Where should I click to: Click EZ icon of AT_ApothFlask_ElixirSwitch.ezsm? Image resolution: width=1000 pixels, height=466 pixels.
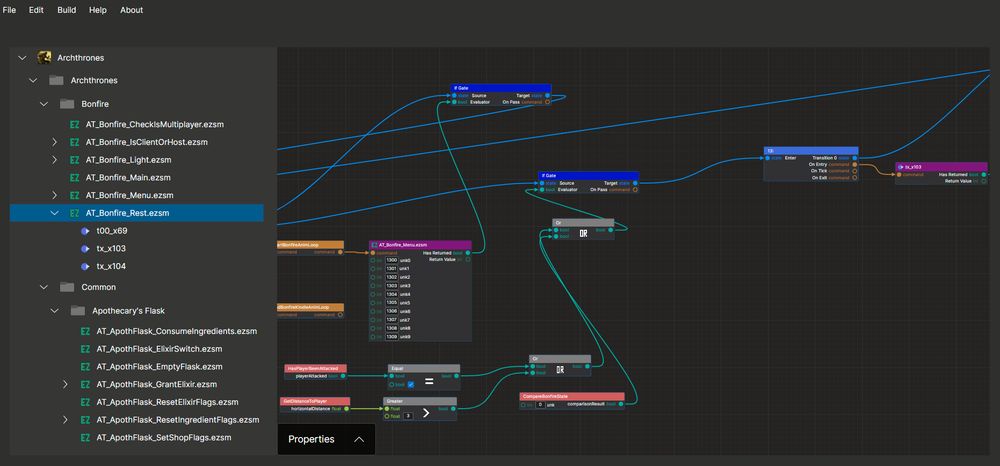[85, 349]
